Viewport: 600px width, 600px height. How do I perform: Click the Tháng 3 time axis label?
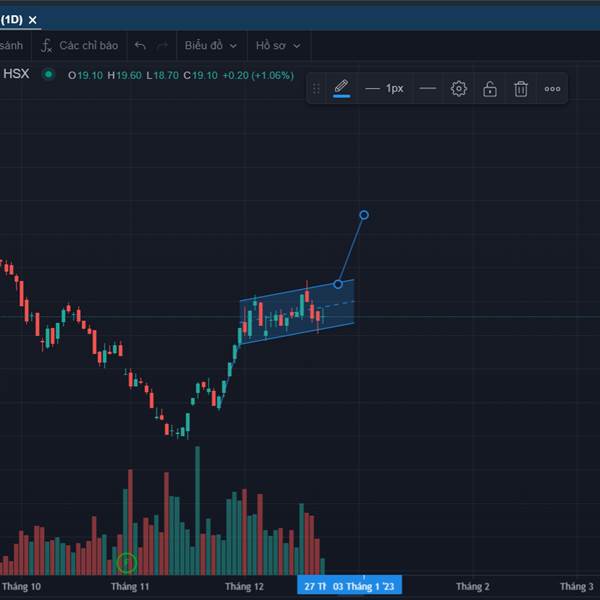pos(577,586)
